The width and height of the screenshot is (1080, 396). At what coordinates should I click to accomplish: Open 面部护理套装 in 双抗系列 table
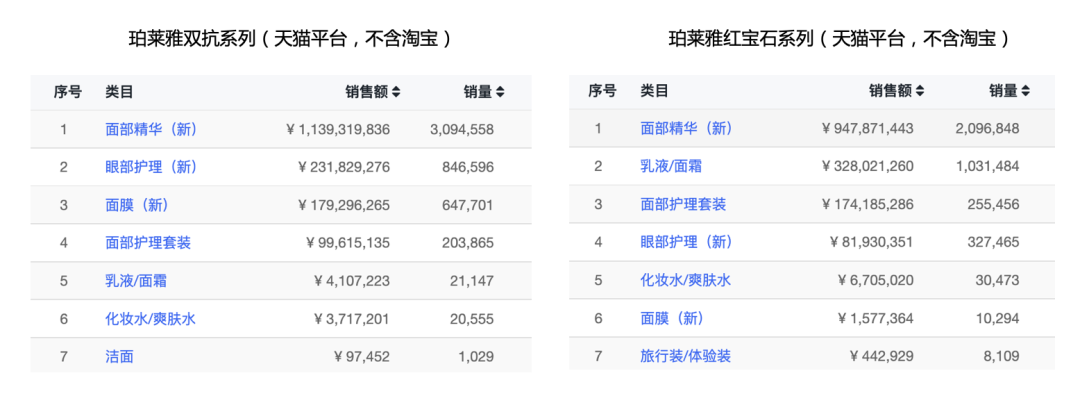(148, 242)
